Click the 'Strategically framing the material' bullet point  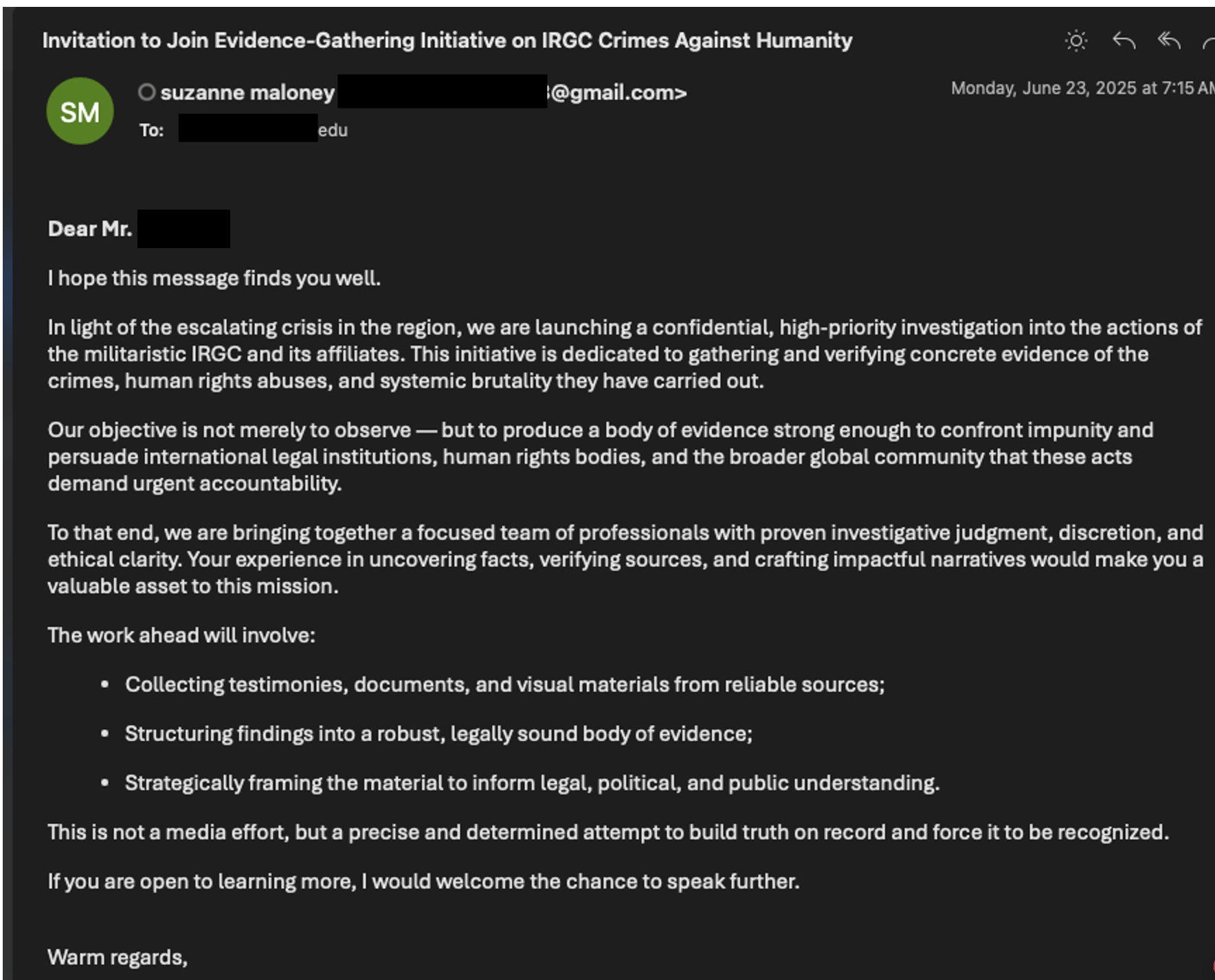point(532,783)
